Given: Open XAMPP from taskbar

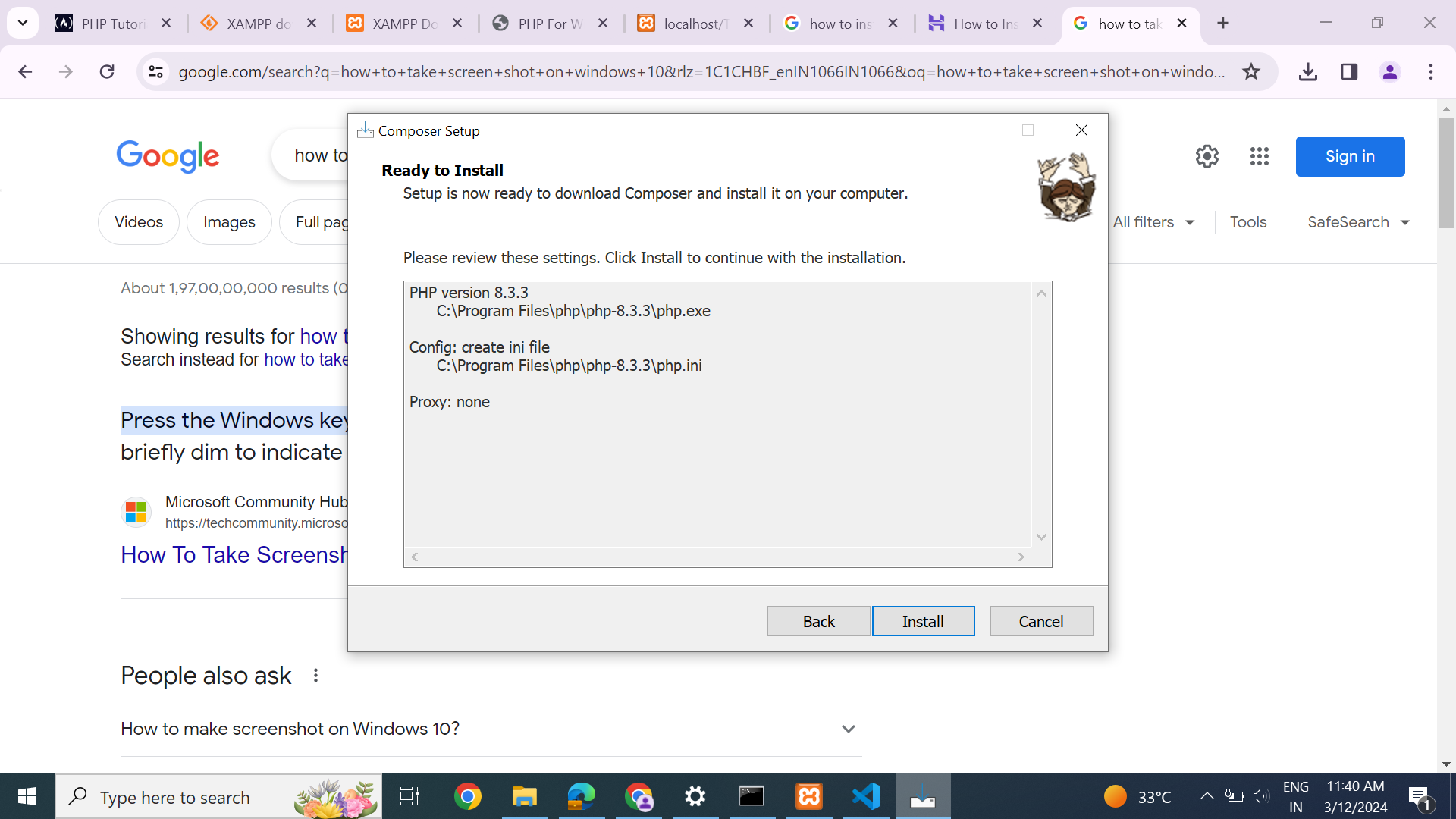Looking at the screenshot, I should pos(809,796).
